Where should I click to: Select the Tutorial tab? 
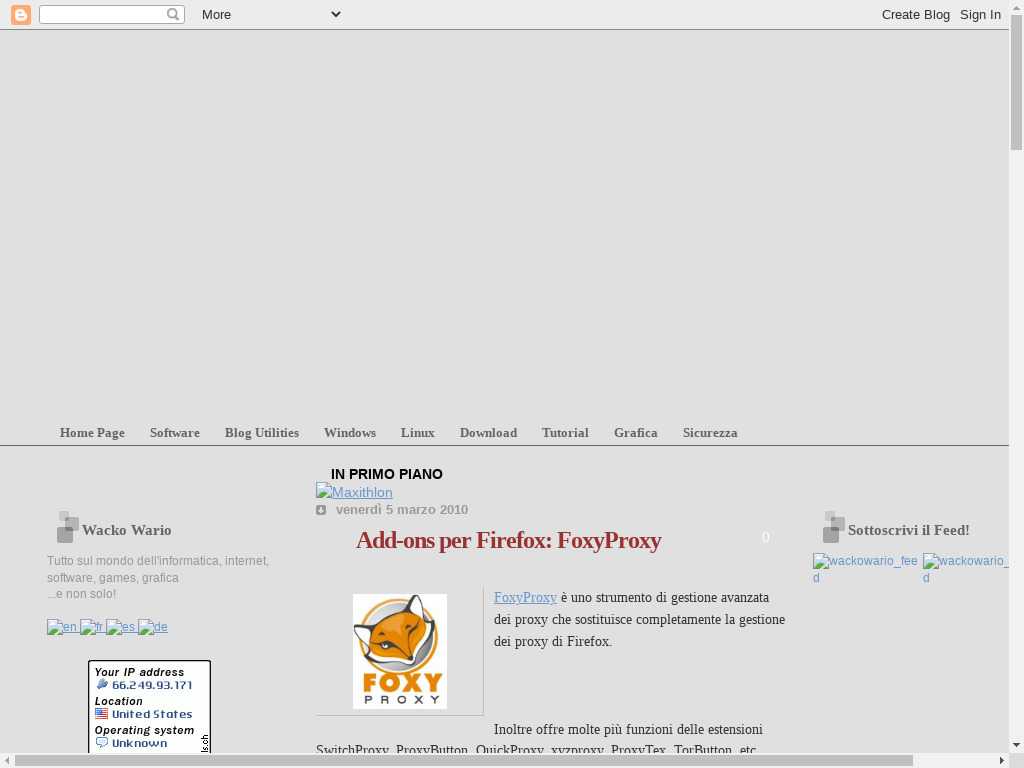[x=566, y=432]
